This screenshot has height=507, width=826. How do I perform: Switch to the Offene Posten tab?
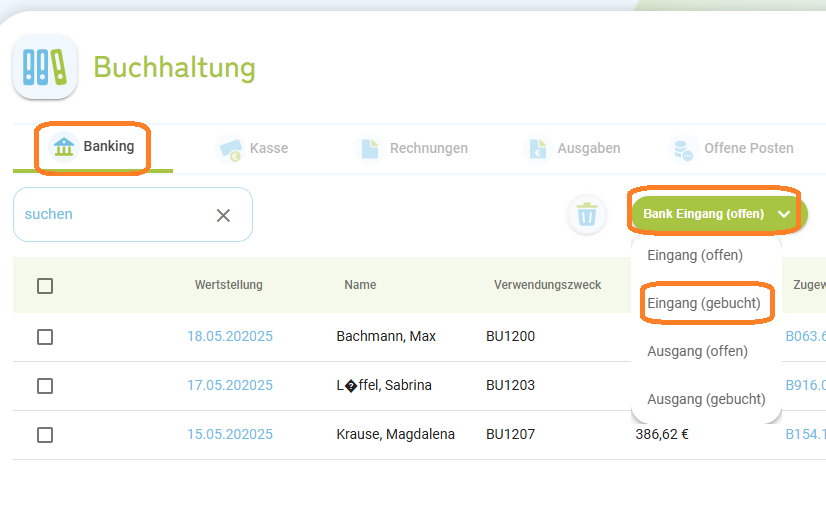coord(731,149)
